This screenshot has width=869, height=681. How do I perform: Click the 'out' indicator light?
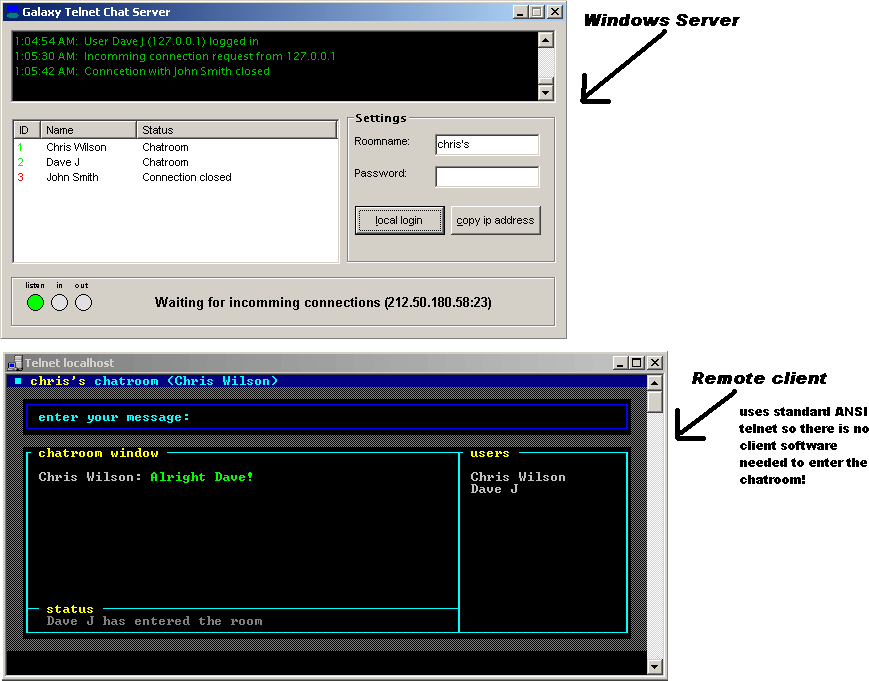click(x=84, y=303)
